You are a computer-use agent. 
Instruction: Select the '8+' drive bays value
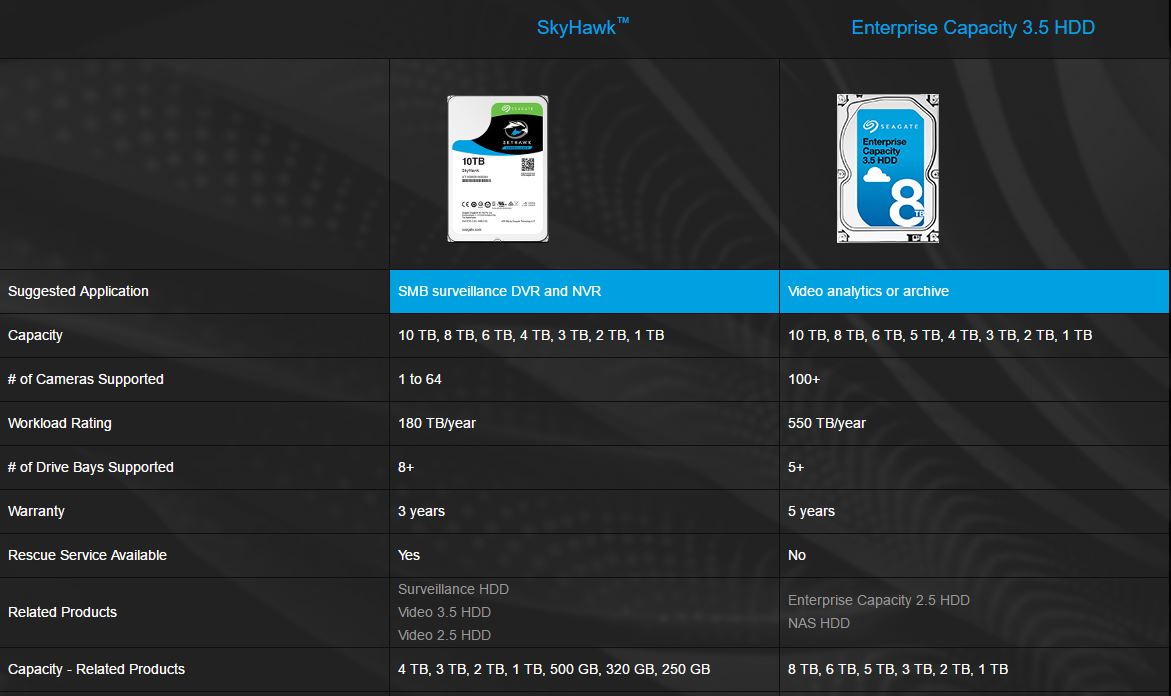pos(406,467)
